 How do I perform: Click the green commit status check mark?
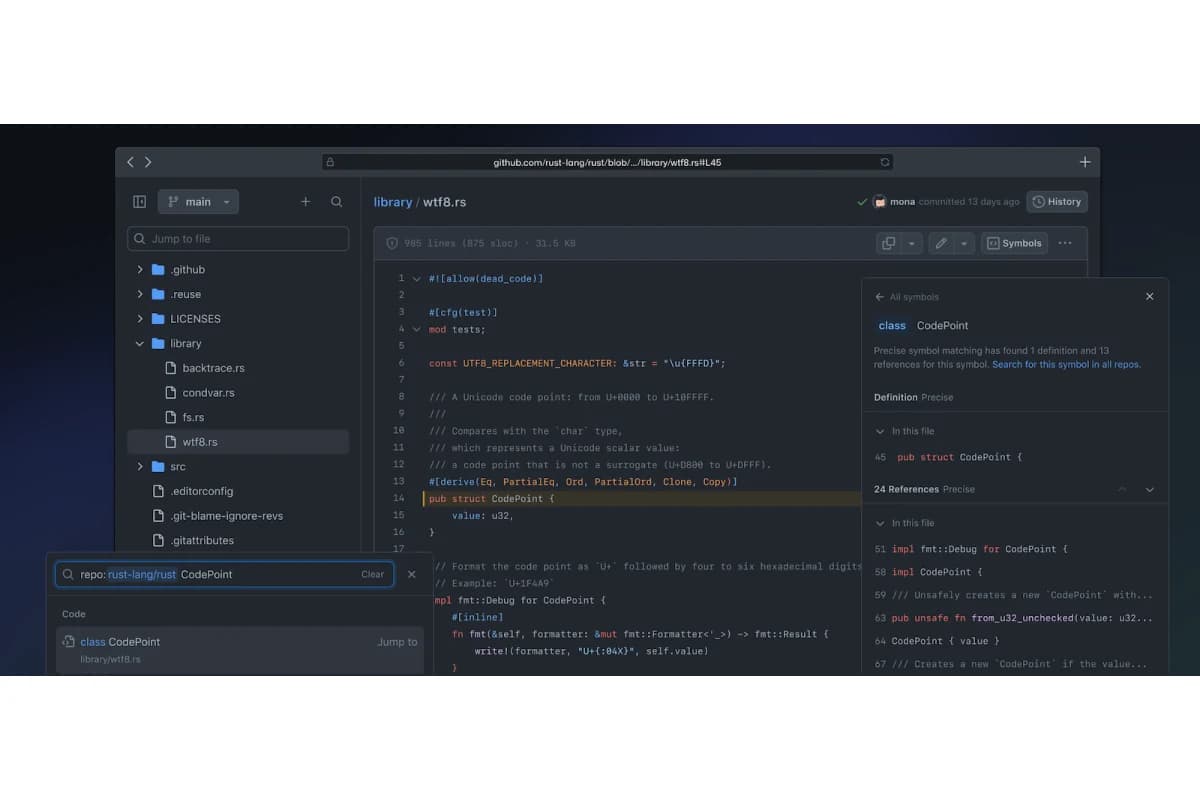click(862, 202)
